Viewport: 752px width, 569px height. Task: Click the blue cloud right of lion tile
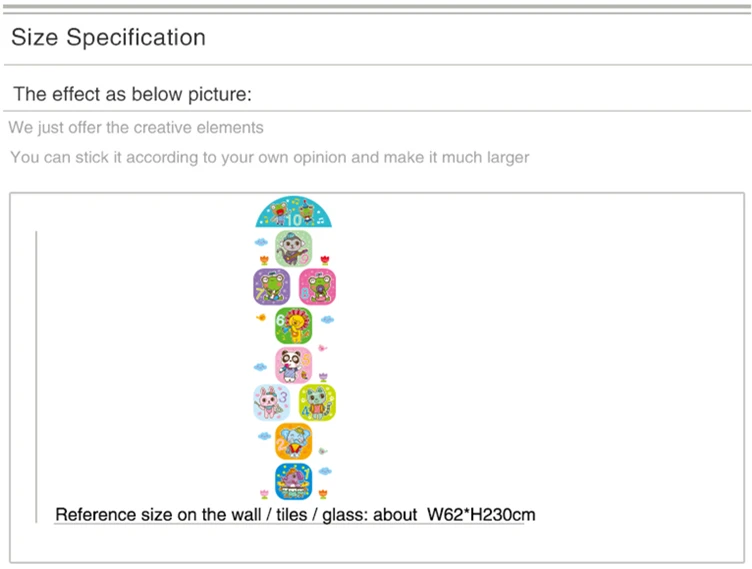point(327,320)
